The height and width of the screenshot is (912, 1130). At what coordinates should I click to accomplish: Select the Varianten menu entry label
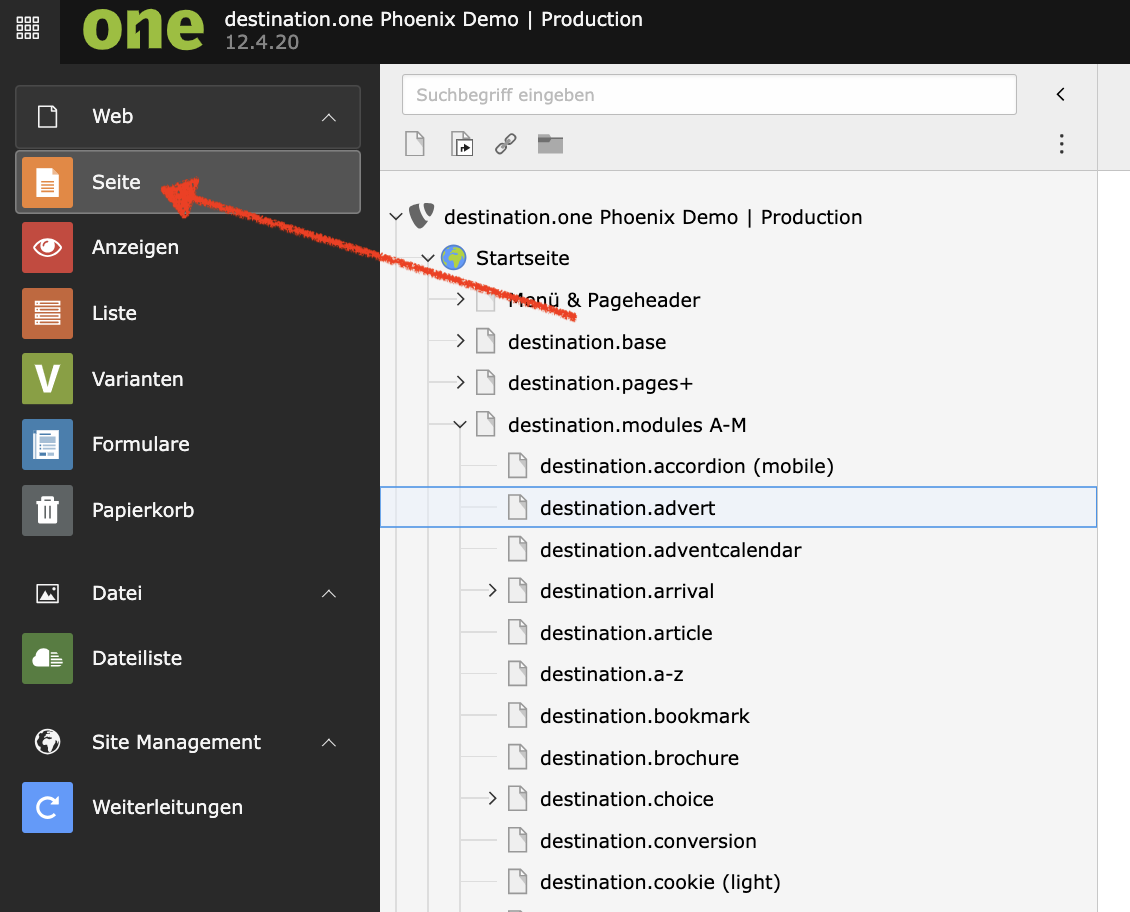click(x=138, y=379)
